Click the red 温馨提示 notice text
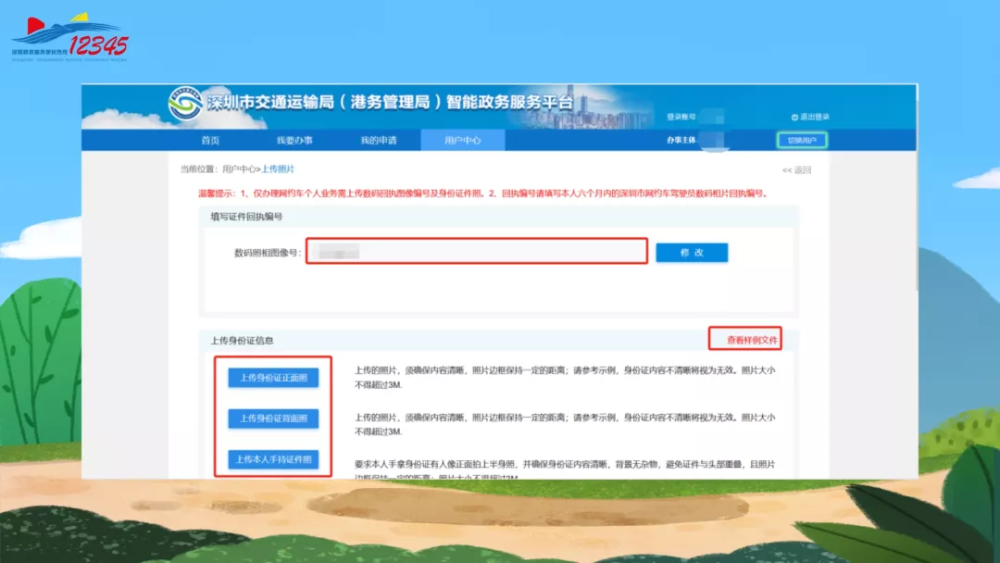Viewport: 1000px width, 563px height. [483, 193]
